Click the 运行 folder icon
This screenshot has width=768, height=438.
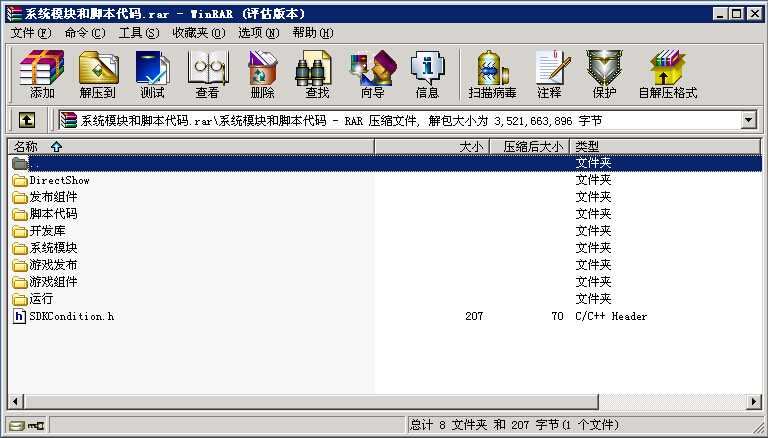(20, 299)
